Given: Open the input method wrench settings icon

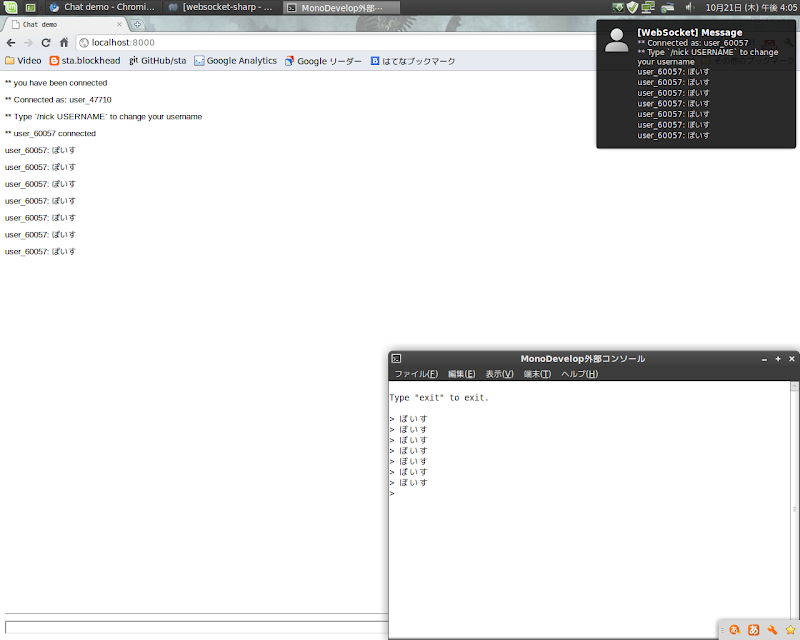Looking at the screenshot, I should [772, 630].
